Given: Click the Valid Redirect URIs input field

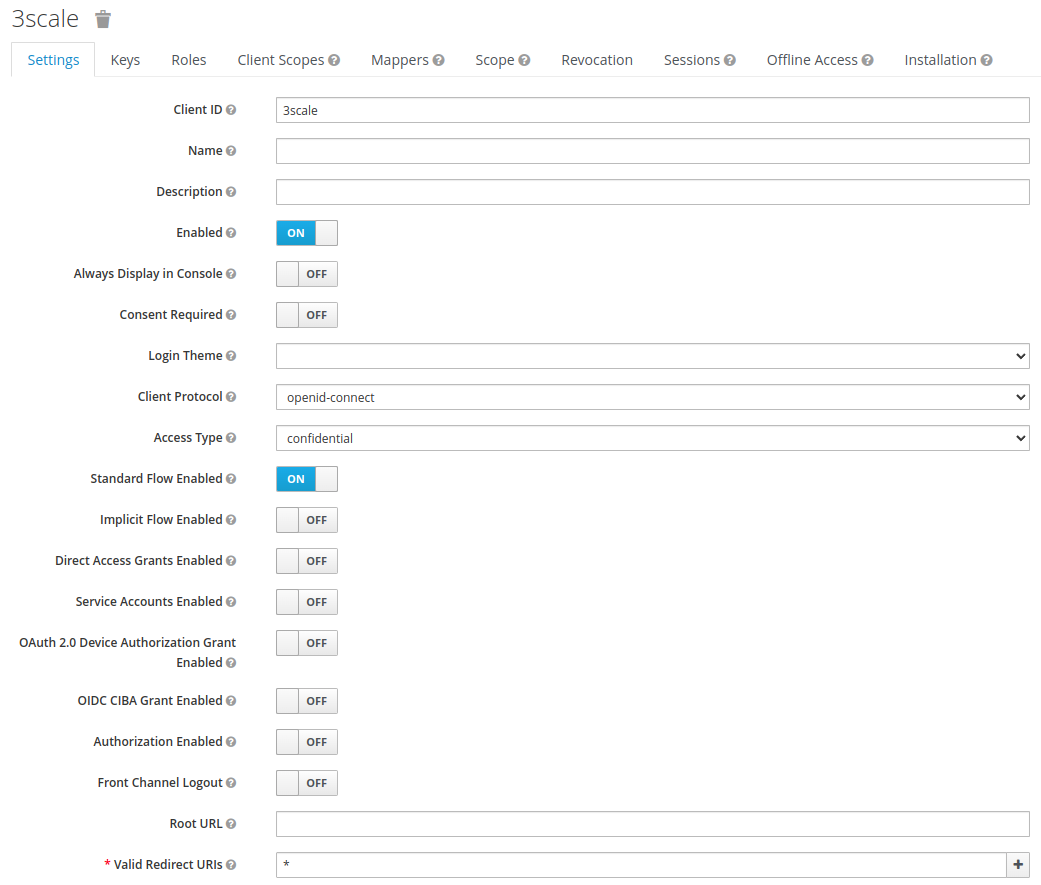Looking at the screenshot, I should click(641, 865).
